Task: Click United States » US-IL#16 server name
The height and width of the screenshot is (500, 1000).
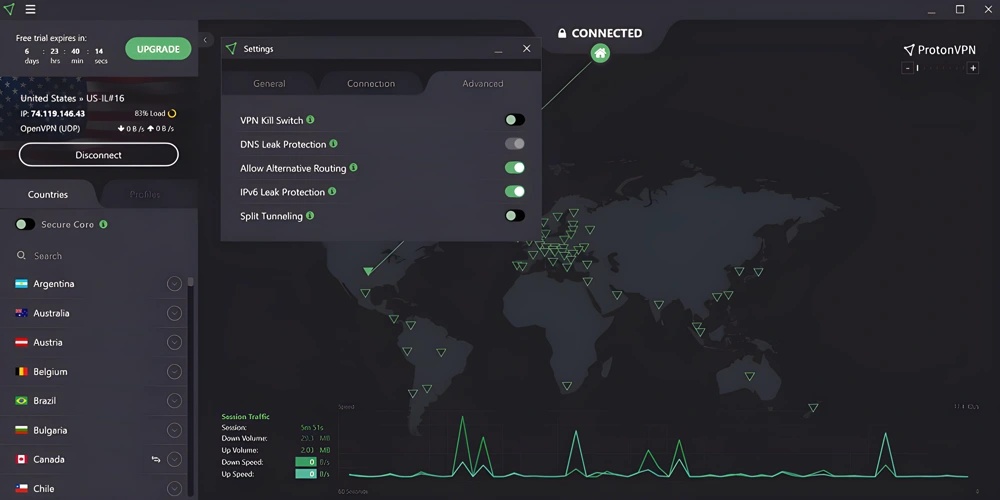Action: click(73, 98)
